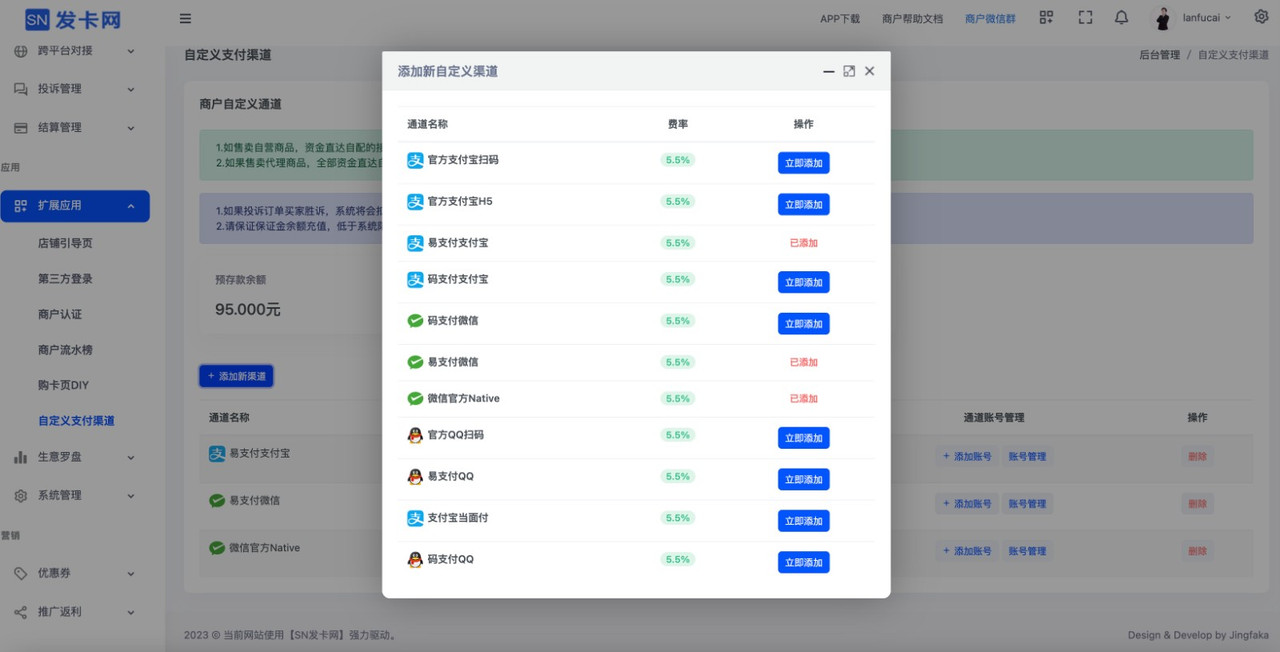Click the 95.000元 balance value
Screen dimensions: 1280x652
pyautogui.click(x=247, y=310)
